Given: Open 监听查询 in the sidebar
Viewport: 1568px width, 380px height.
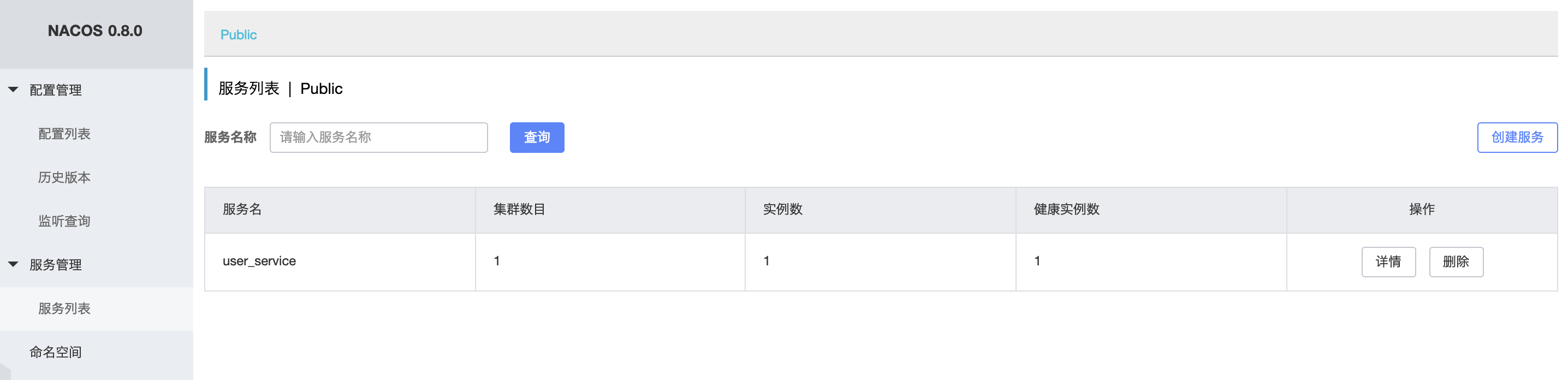Looking at the screenshot, I should tap(64, 221).
